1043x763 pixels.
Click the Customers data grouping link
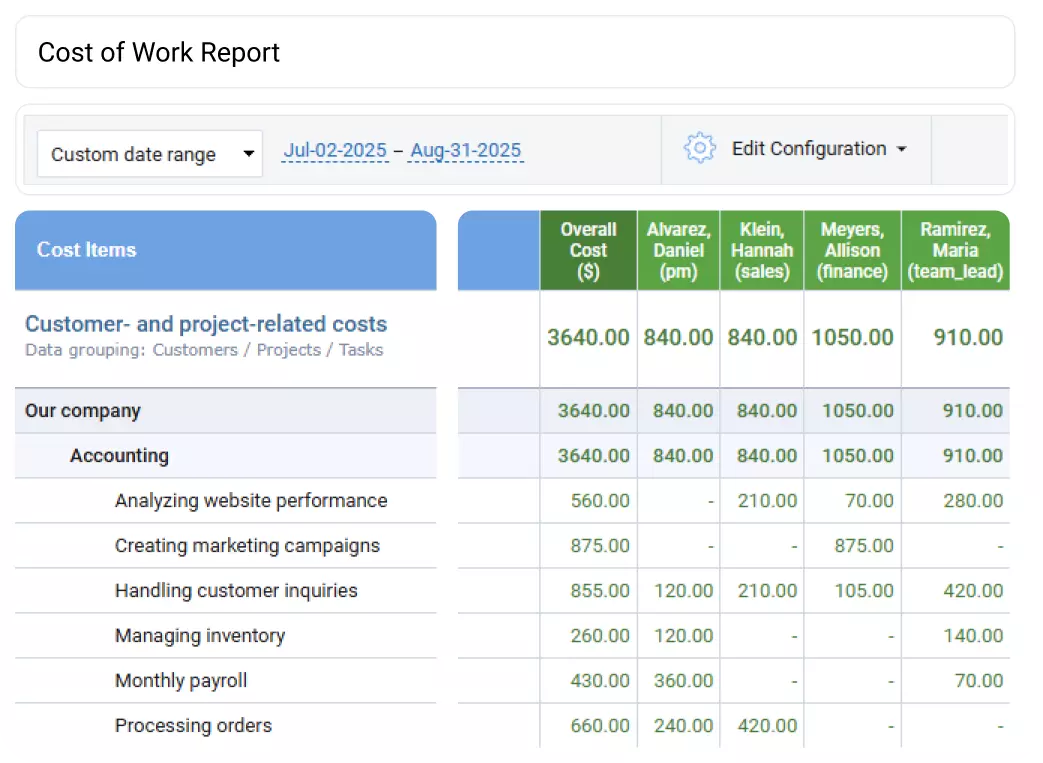click(x=195, y=350)
